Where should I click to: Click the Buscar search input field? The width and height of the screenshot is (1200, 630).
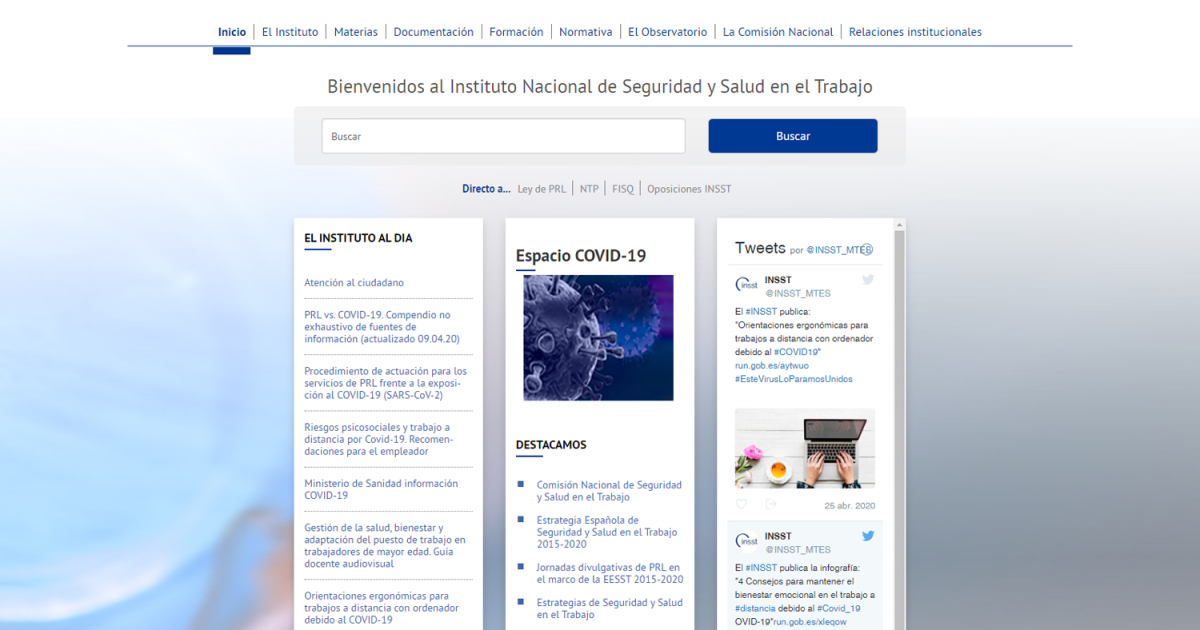[503, 136]
